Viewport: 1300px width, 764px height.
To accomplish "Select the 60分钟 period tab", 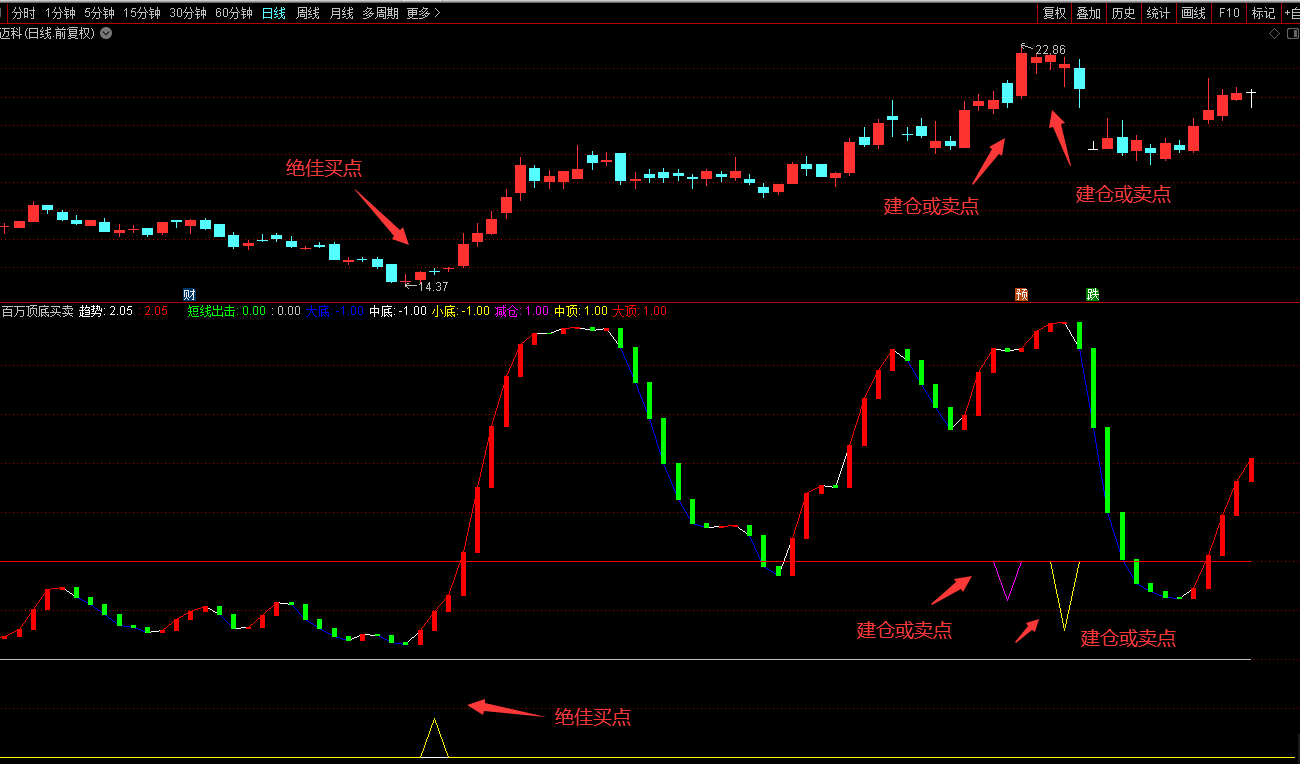I will pos(234,13).
